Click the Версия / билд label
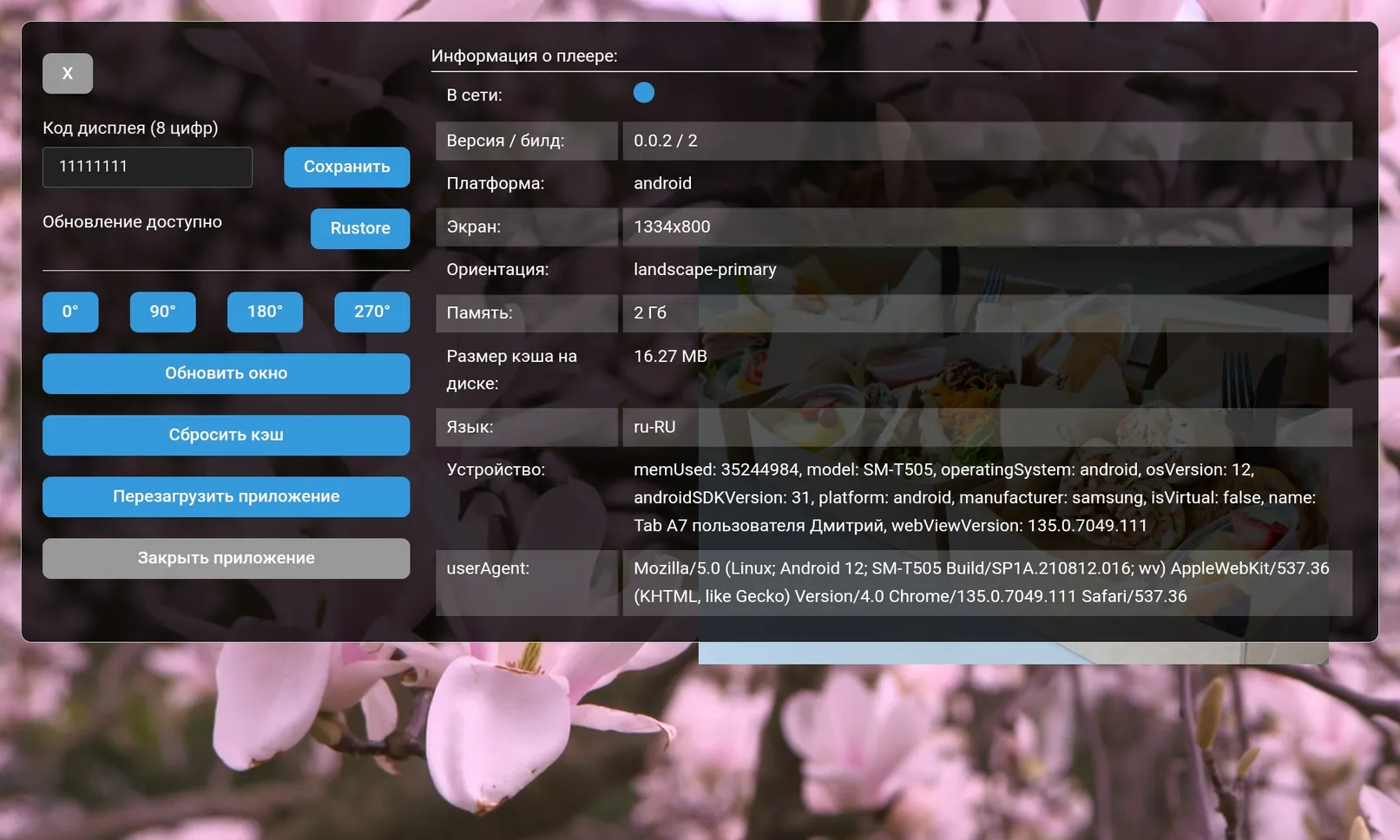The width and height of the screenshot is (1400, 840). click(x=505, y=141)
